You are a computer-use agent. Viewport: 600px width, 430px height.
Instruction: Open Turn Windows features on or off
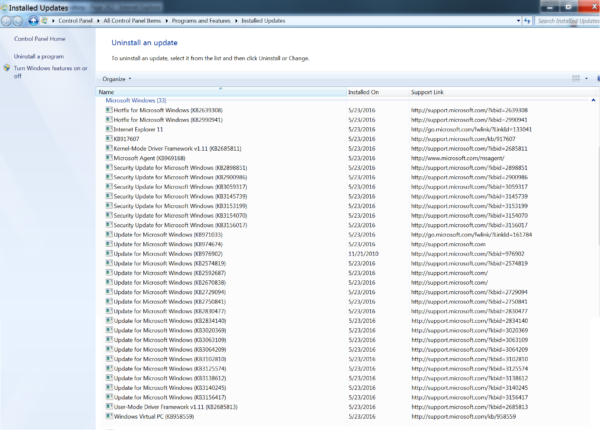coord(51,72)
